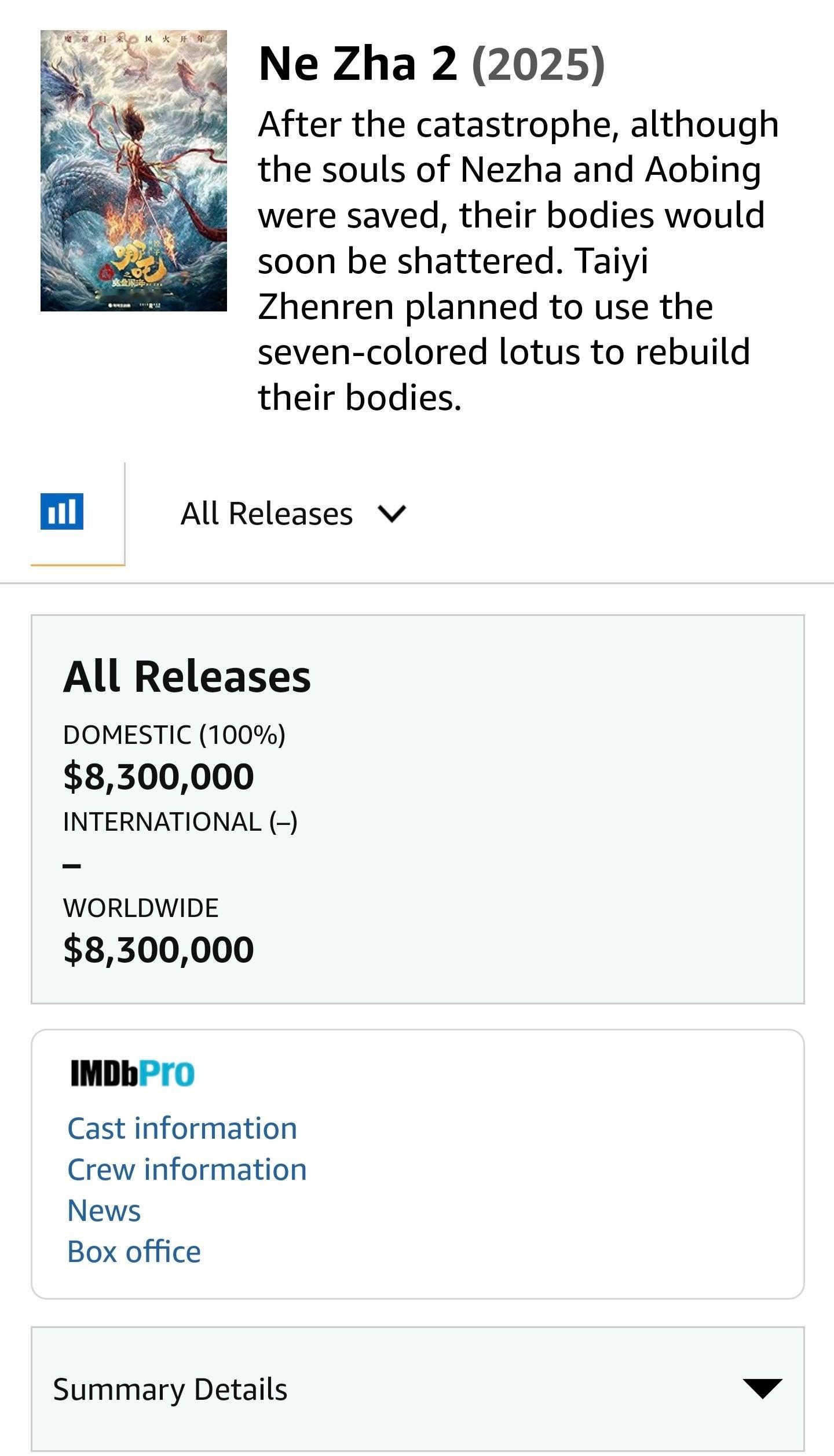Open the Cast information link

(x=182, y=1128)
